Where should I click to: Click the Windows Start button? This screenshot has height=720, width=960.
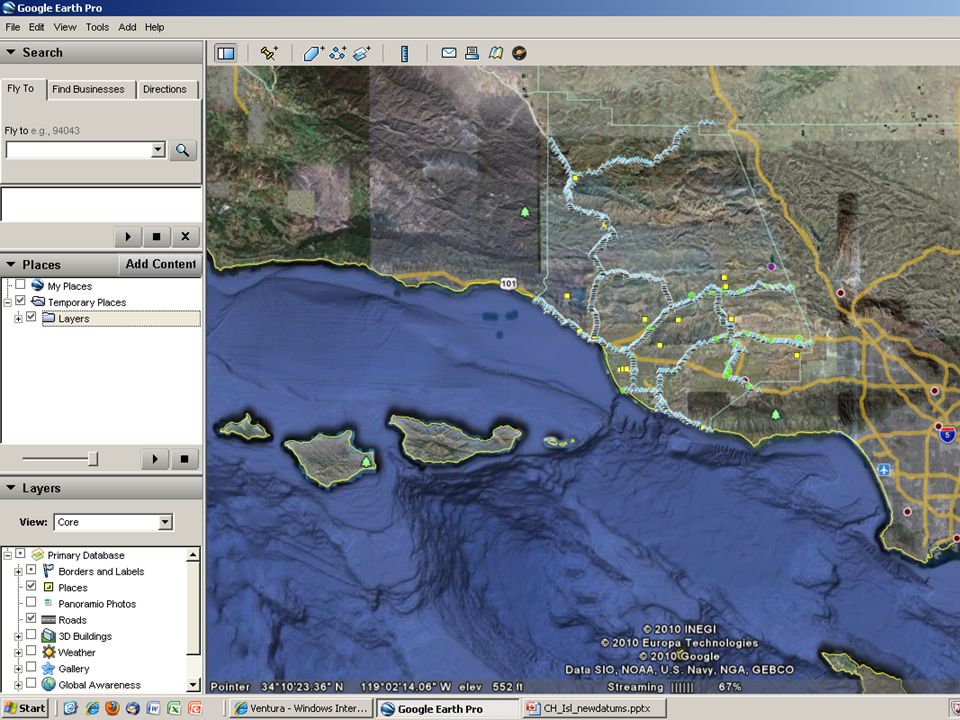(x=24, y=708)
